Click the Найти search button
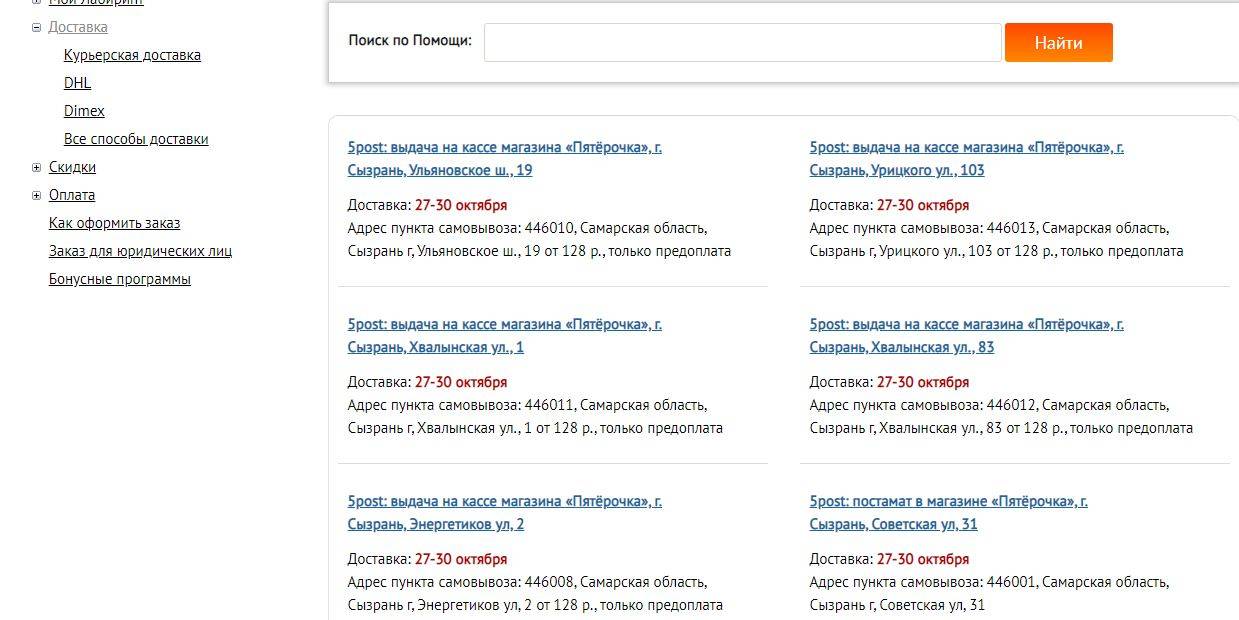The image size is (1239, 620). point(1059,43)
